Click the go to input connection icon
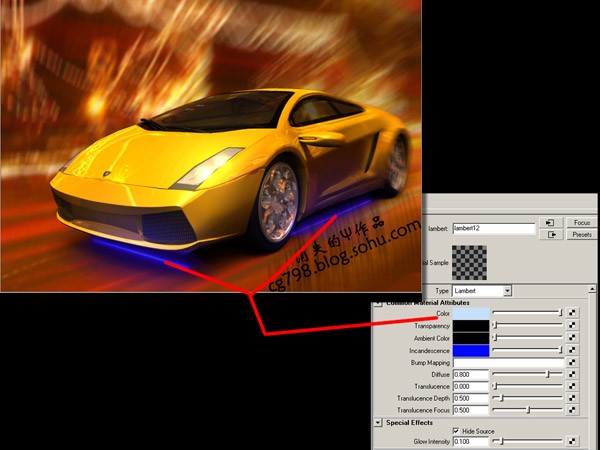The height and width of the screenshot is (450, 600). [x=552, y=222]
